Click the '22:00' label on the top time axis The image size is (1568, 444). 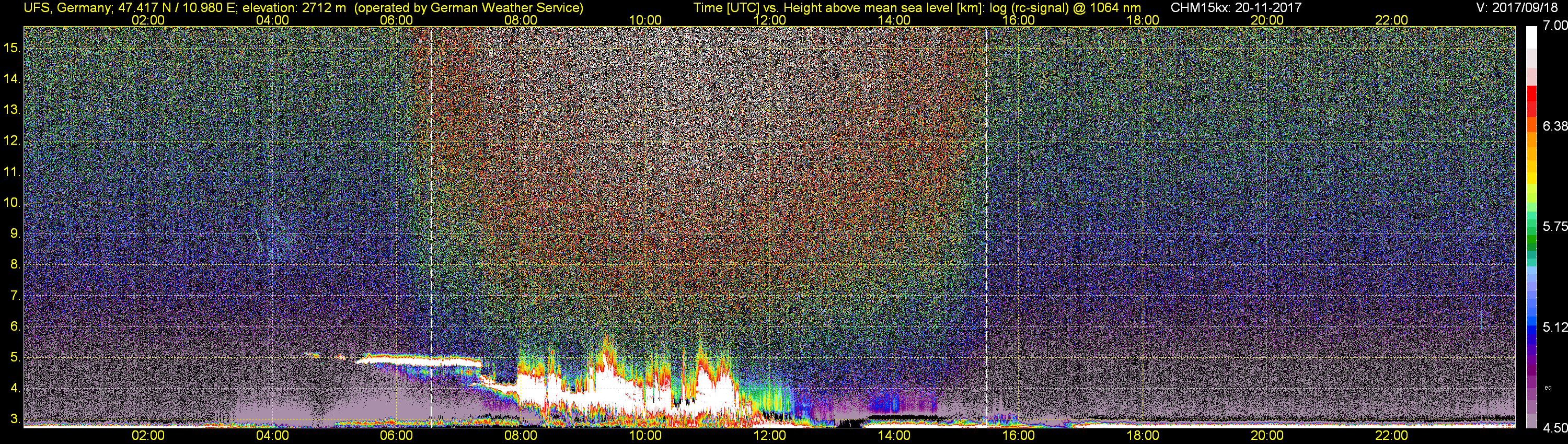pyautogui.click(x=1391, y=20)
